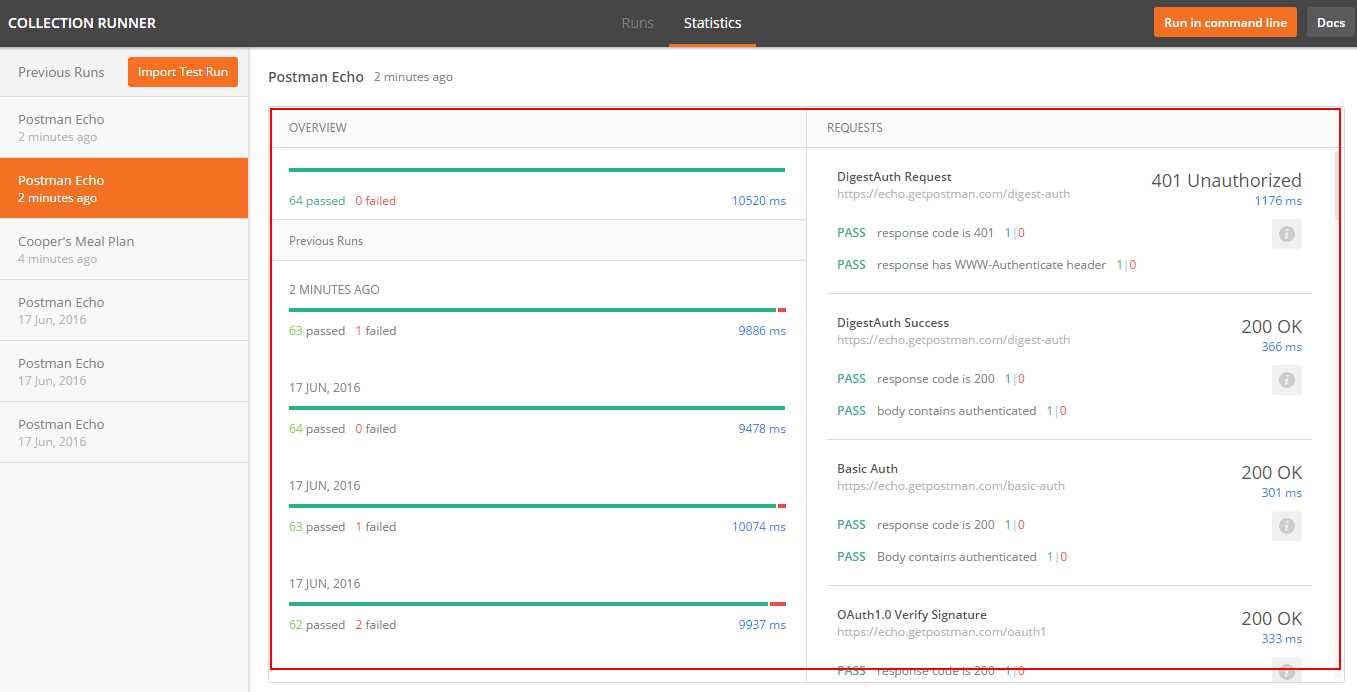Click the 1176 ms response time
This screenshot has height=692, width=1357.
pos(1278,201)
